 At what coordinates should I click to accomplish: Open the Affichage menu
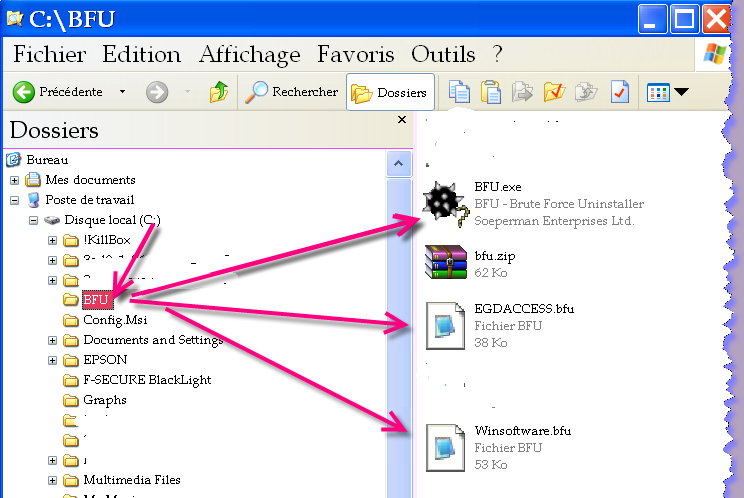249,54
